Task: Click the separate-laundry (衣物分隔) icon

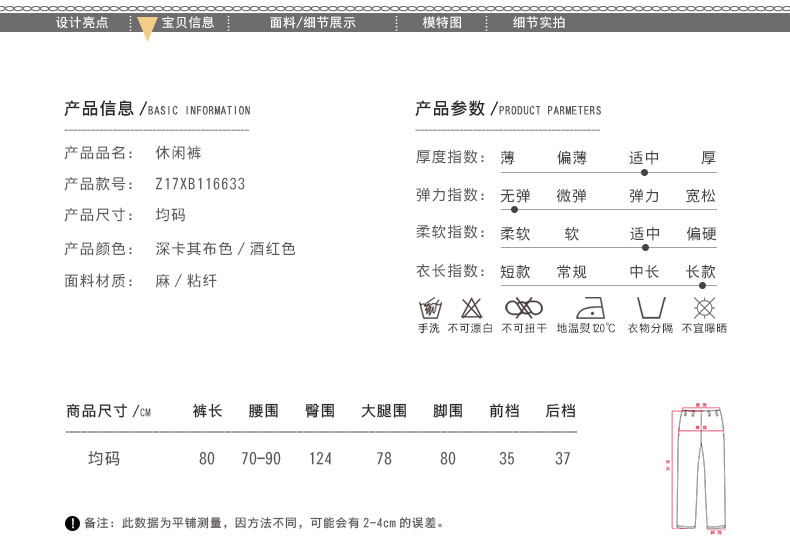Action: click(x=650, y=307)
